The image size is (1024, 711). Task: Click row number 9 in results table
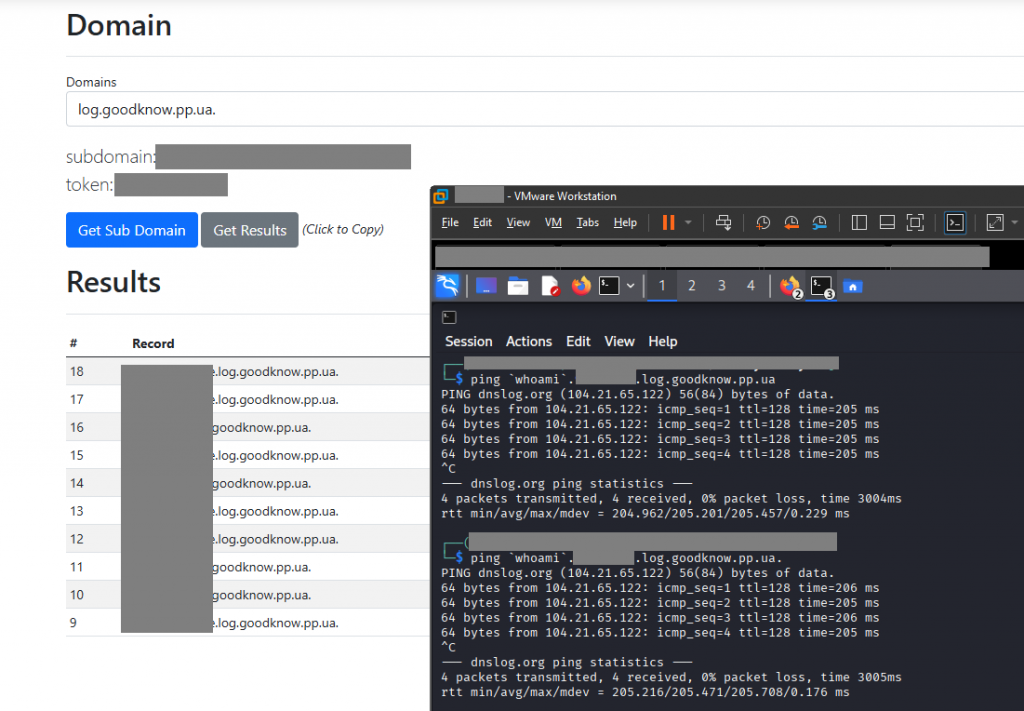click(x=73, y=623)
